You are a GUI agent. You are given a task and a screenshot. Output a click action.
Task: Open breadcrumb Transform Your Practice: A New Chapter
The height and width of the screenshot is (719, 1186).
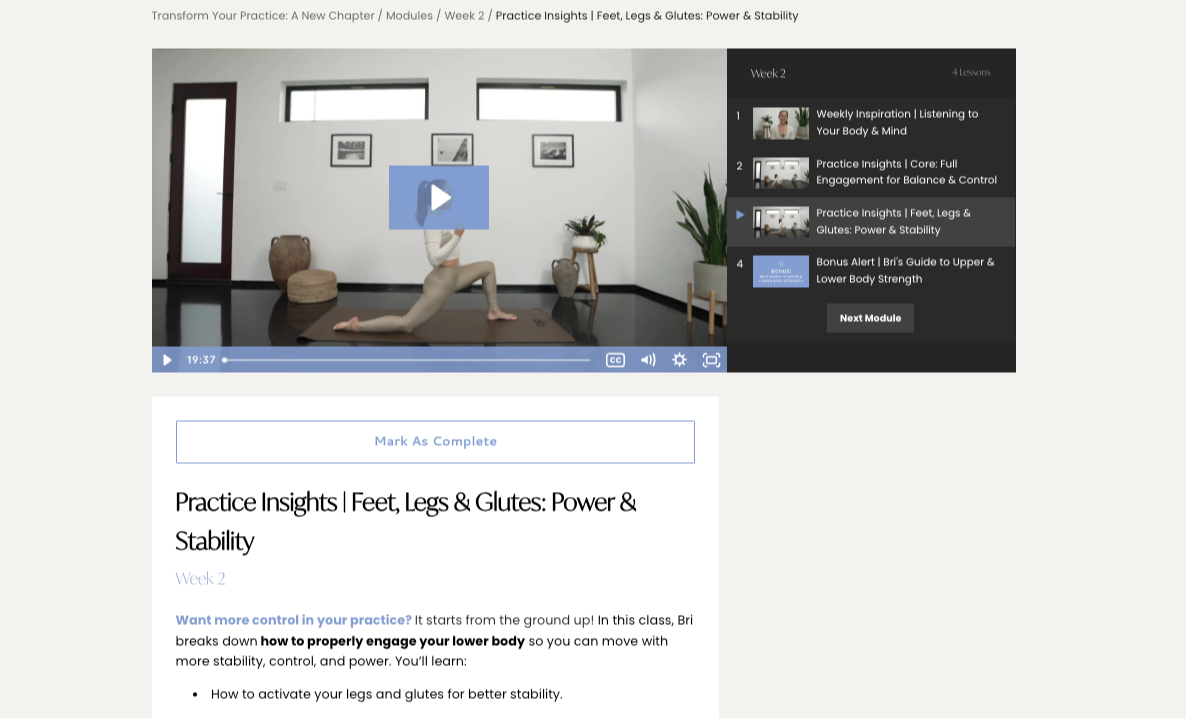click(x=262, y=16)
